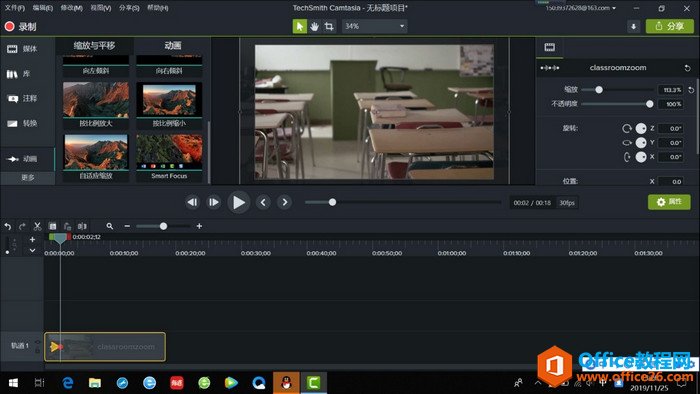Split the clip at playhead
Viewport: 700px width, 394px height.
(x=82, y=226)
